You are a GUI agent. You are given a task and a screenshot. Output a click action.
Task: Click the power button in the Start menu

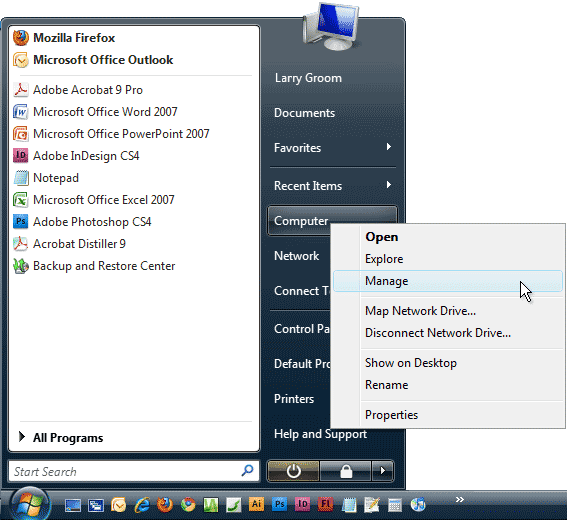click(x=293, y=471)
